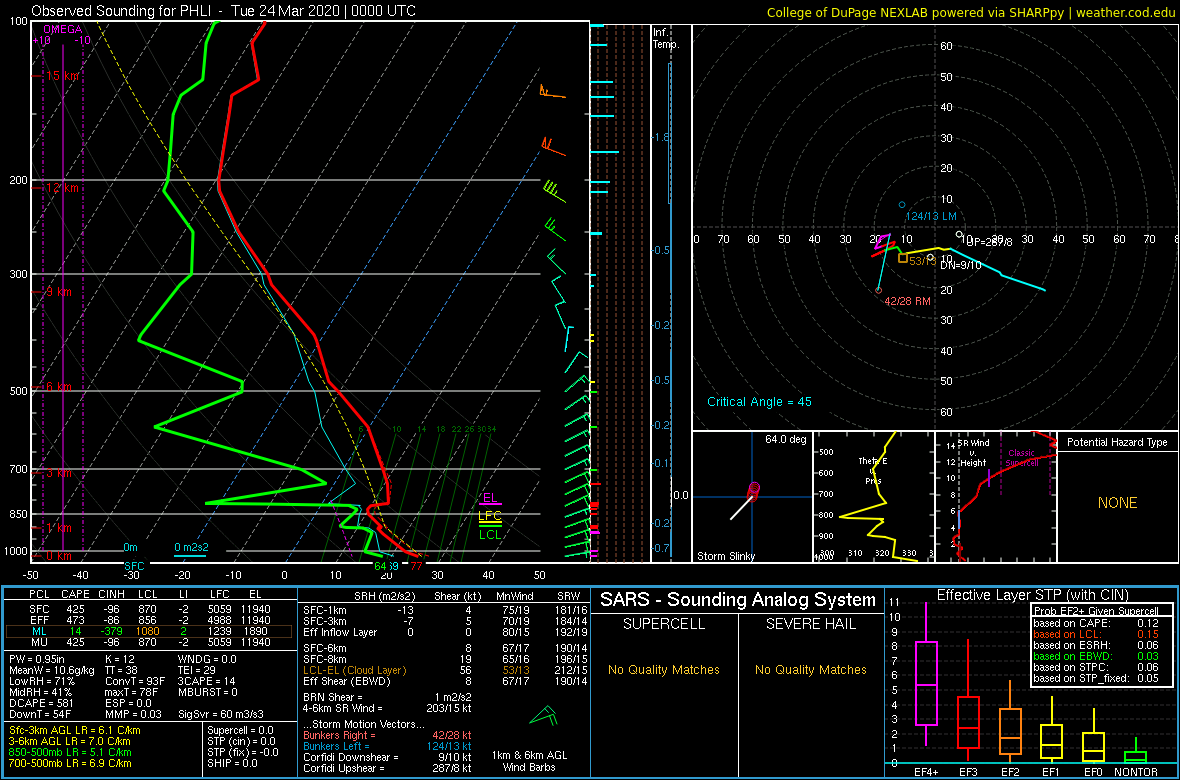
Task: Click the 12 km height label
Action: tap(60, 187)
